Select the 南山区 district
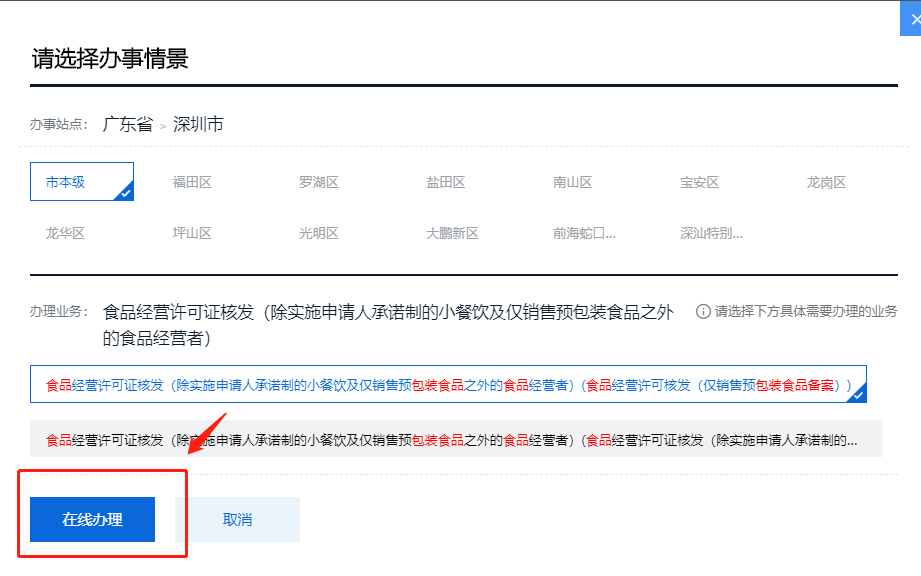 (x=573, y=182)
